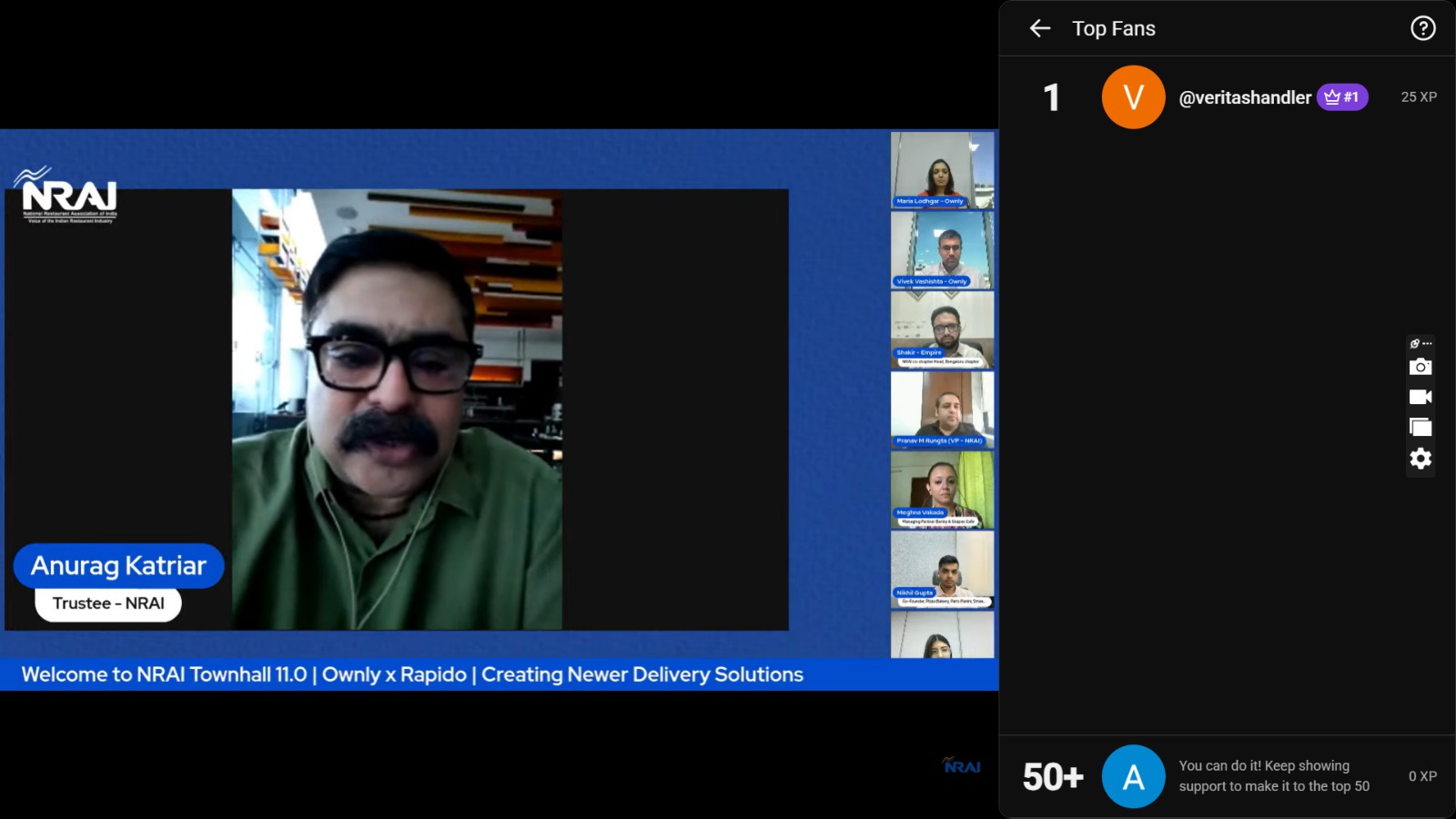Open the @veritashandler username
The image size is (1456, 819).
point(1244,97)
